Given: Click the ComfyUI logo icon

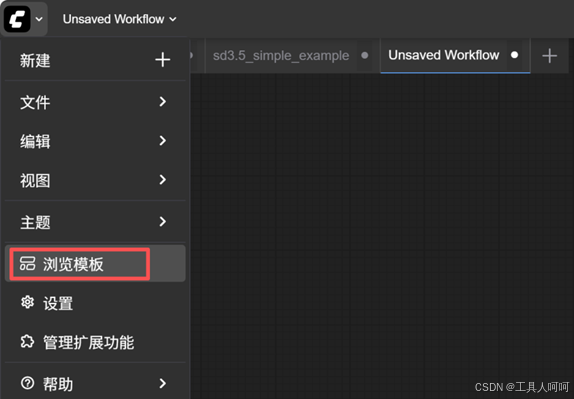Looking at the screenshot, I should point(17,19).
